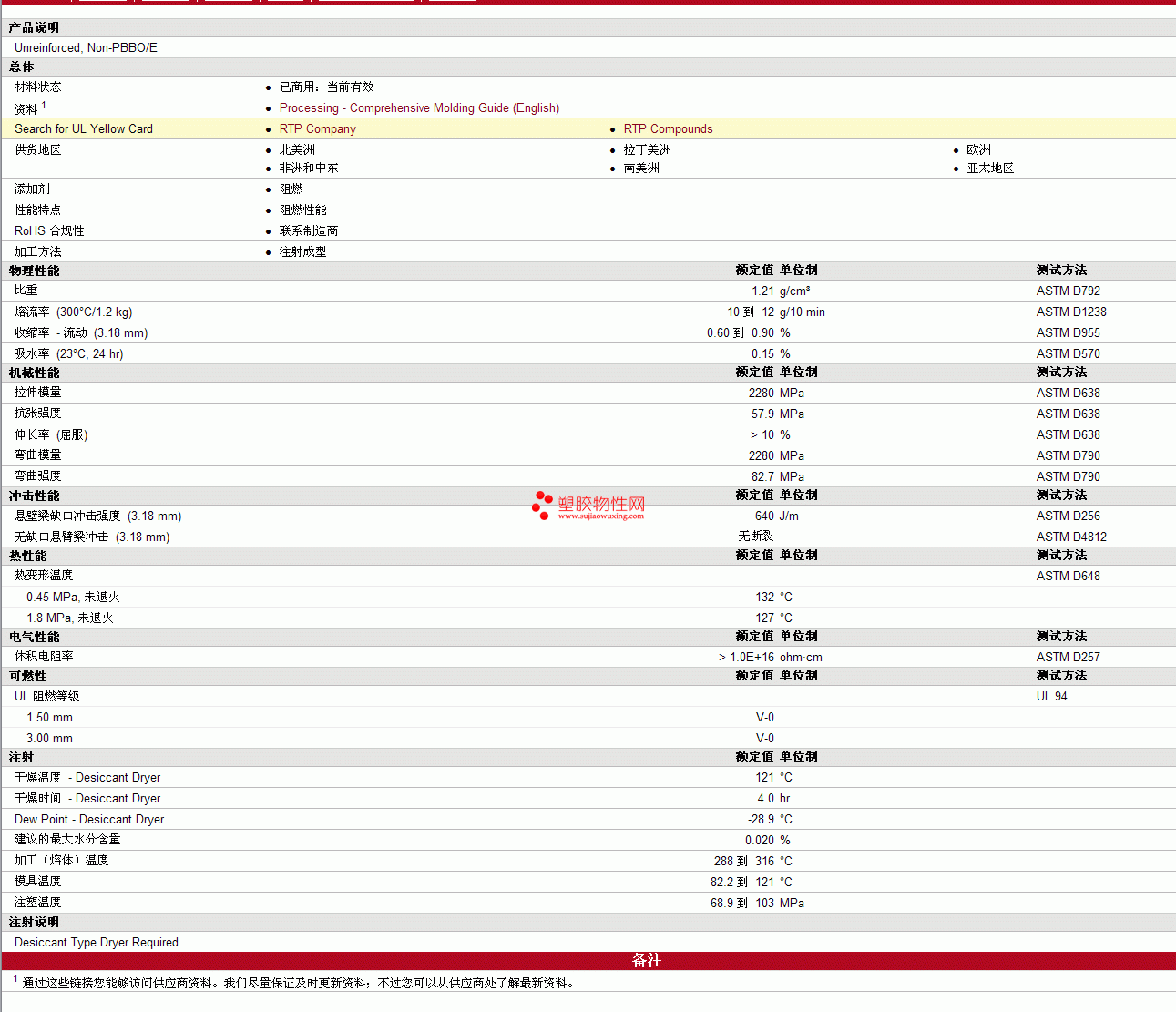
Task: Click the 物理性能 section header
Action: 34,271
